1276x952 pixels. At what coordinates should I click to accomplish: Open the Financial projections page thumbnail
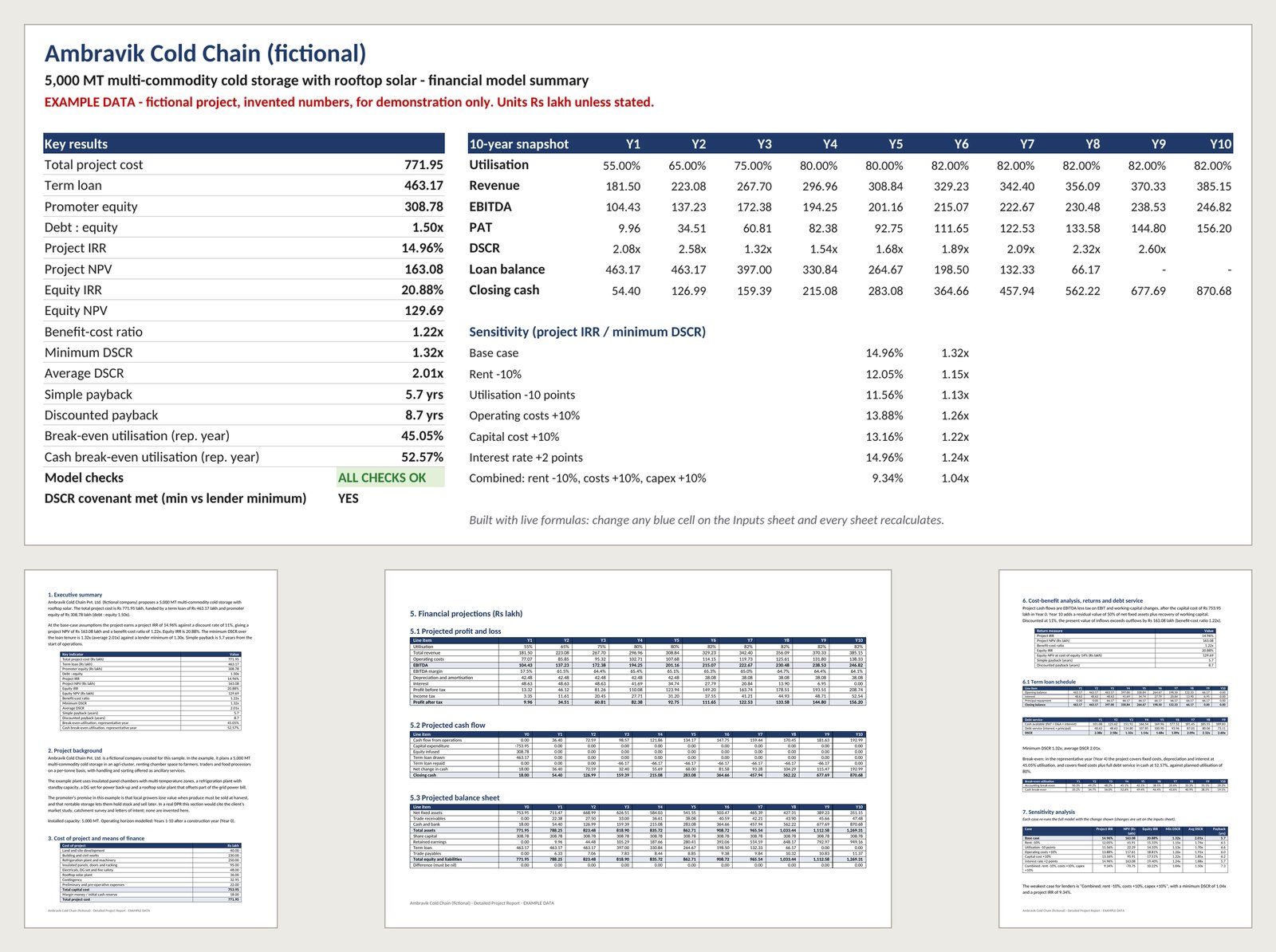pos(638,749)
